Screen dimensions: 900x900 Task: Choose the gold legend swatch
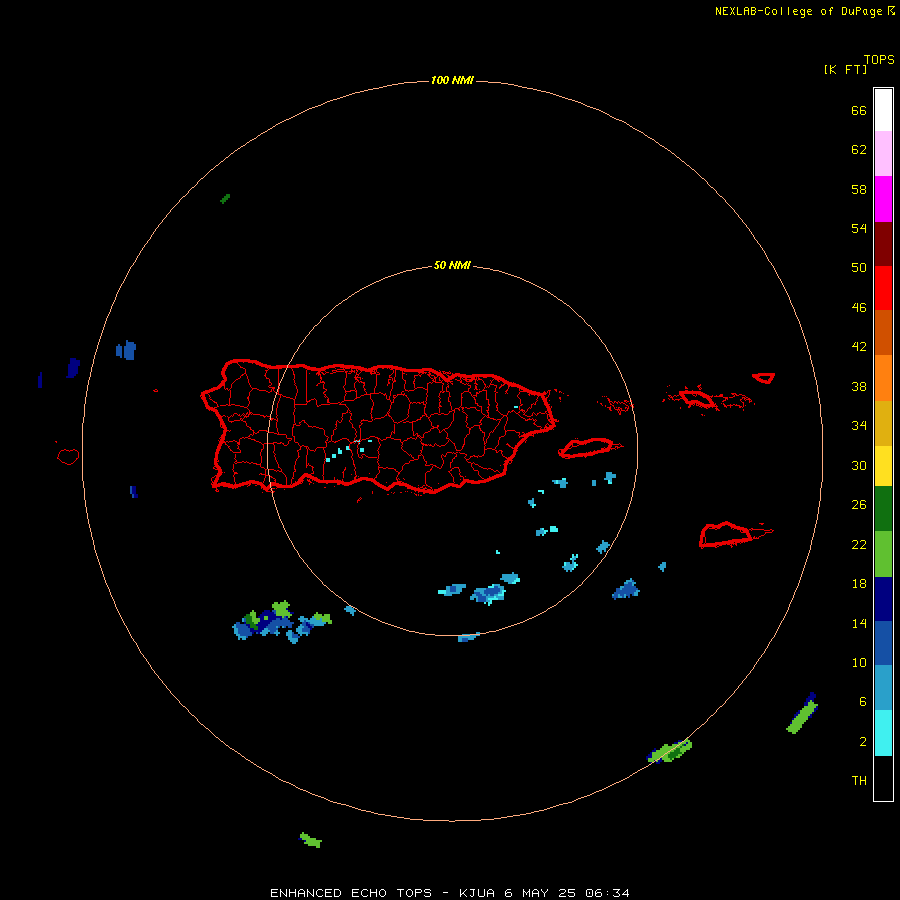[883, 424]
